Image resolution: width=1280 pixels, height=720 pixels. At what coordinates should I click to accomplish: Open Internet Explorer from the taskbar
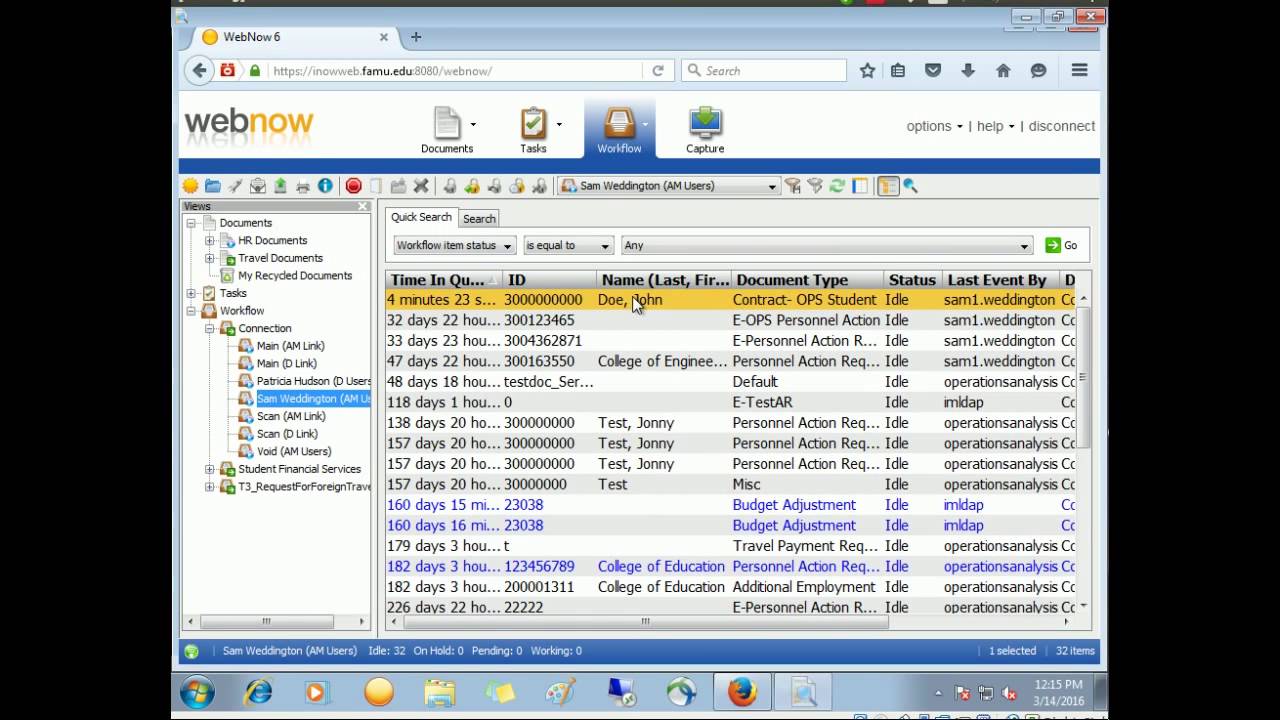pyautogui.click(x=258, y=692)
